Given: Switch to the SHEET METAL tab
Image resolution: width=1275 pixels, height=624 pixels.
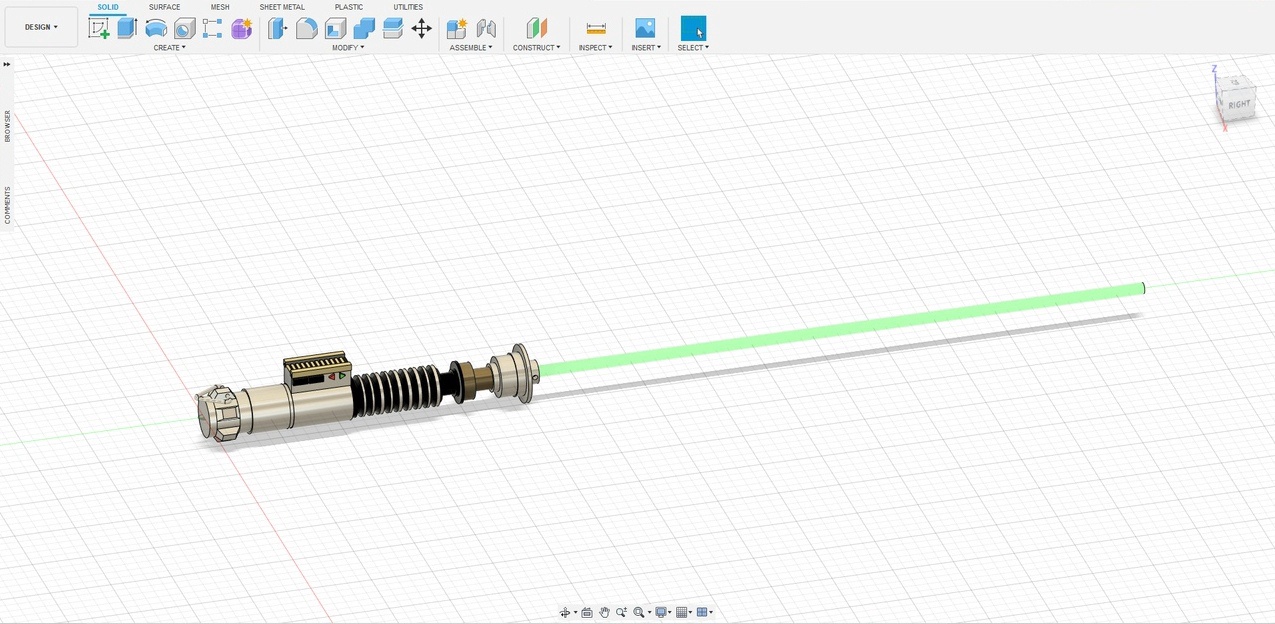Looking at the screenshot, I should 282,7.
